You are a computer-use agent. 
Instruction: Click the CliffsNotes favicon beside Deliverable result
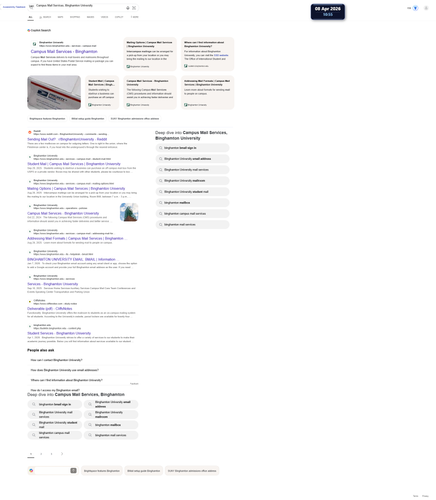(x=30, y=302)
